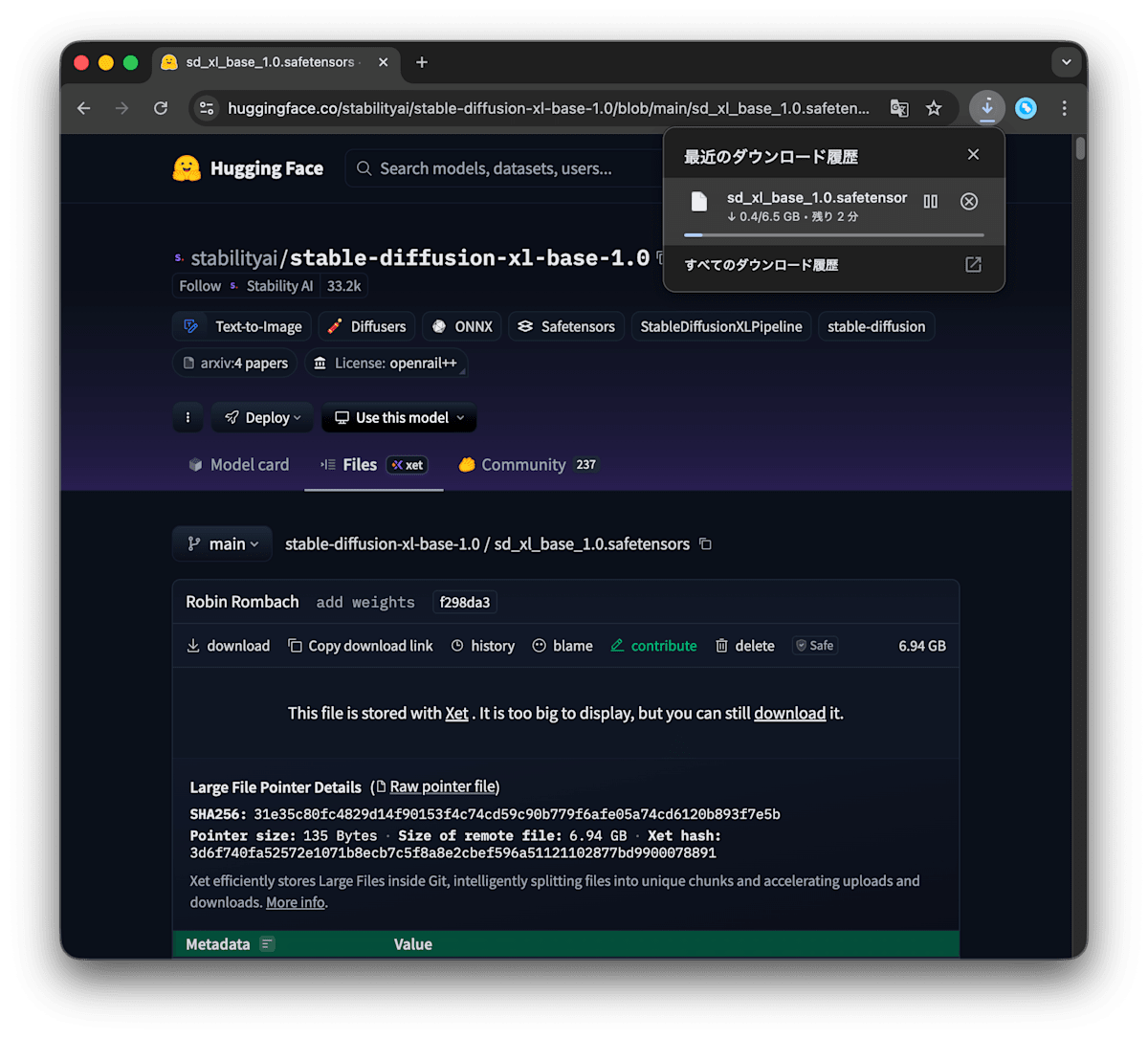
Task: Expand the Use this model dropdown
Action: (x=399, y=417)
